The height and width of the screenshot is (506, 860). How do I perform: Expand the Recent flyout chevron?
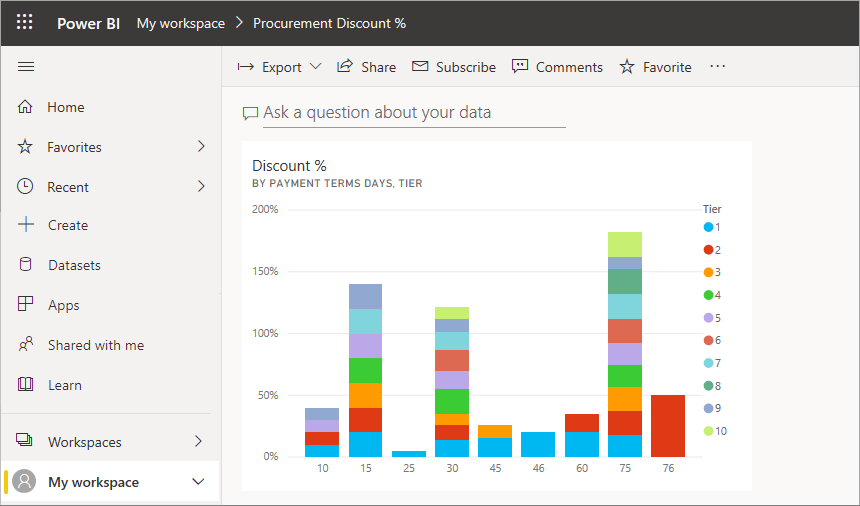[200, 187]
